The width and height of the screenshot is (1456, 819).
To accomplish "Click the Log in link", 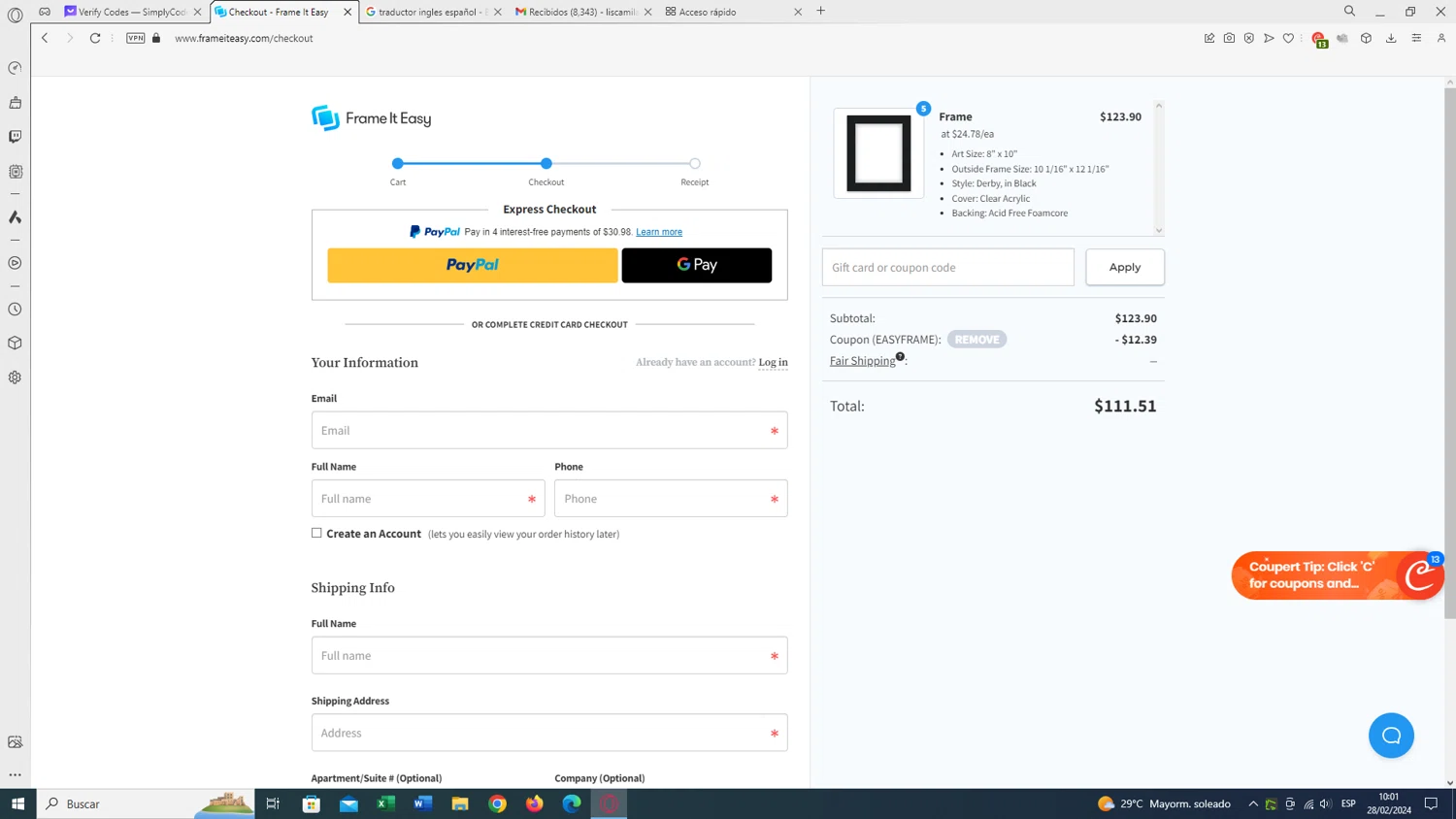I will point(774,363).
